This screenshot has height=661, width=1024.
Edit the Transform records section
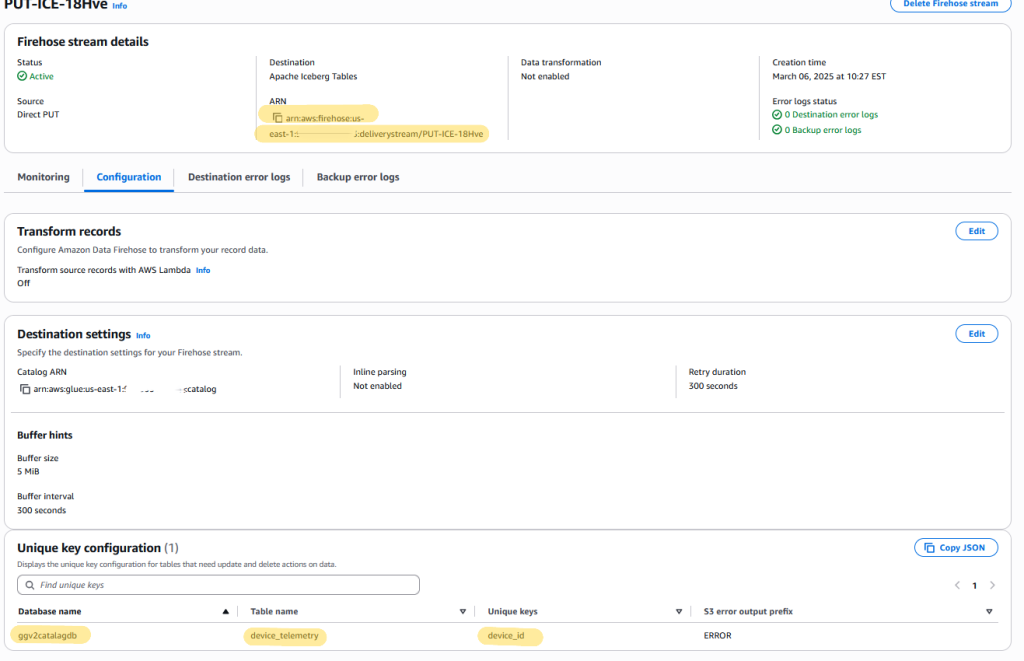coord(976,231)
